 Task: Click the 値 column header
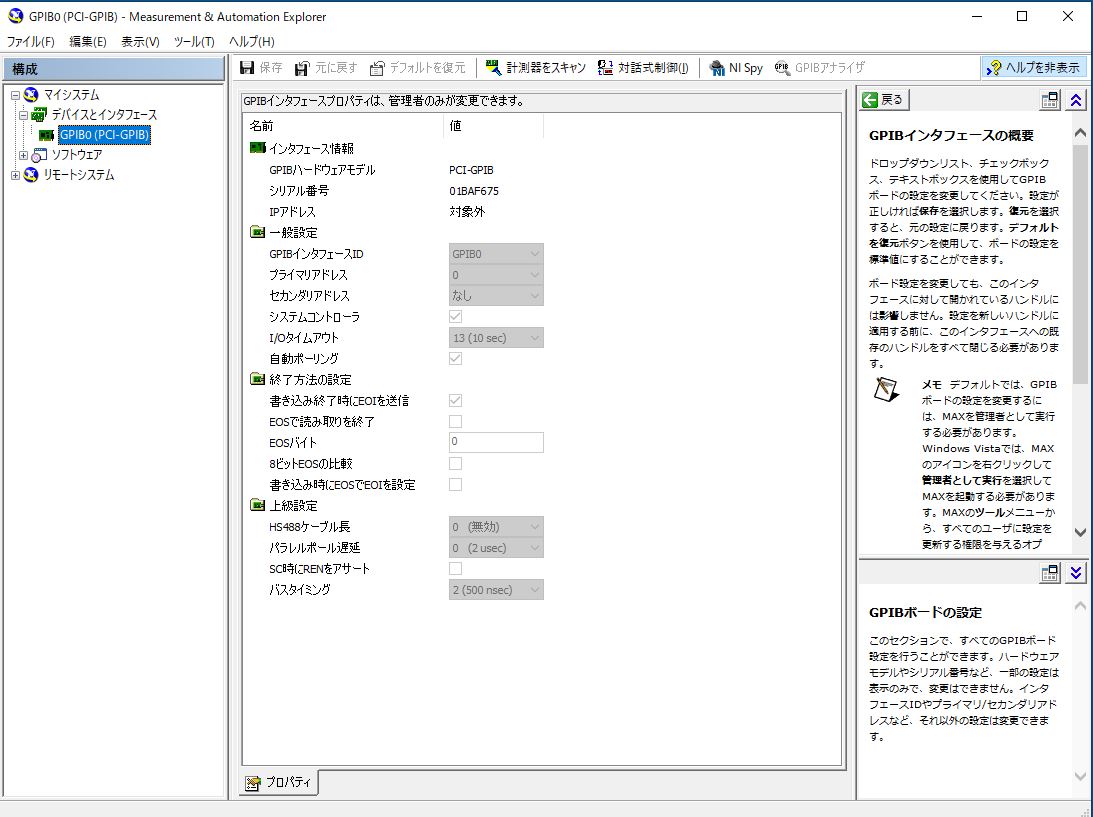click(x=494, y=125)
